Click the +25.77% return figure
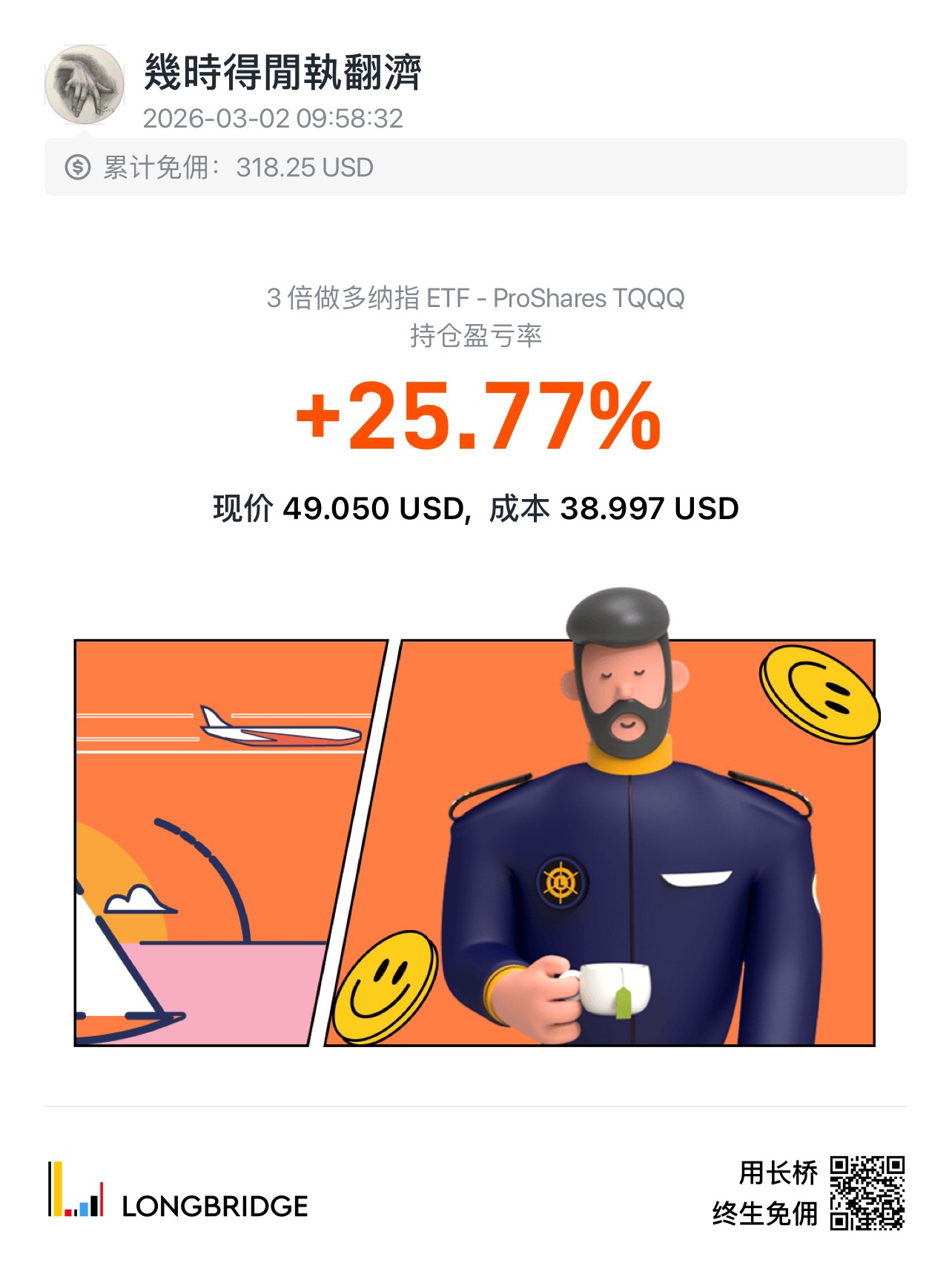Image resolution: width=952 pixels, height=1280 pixels. [477, 415]
